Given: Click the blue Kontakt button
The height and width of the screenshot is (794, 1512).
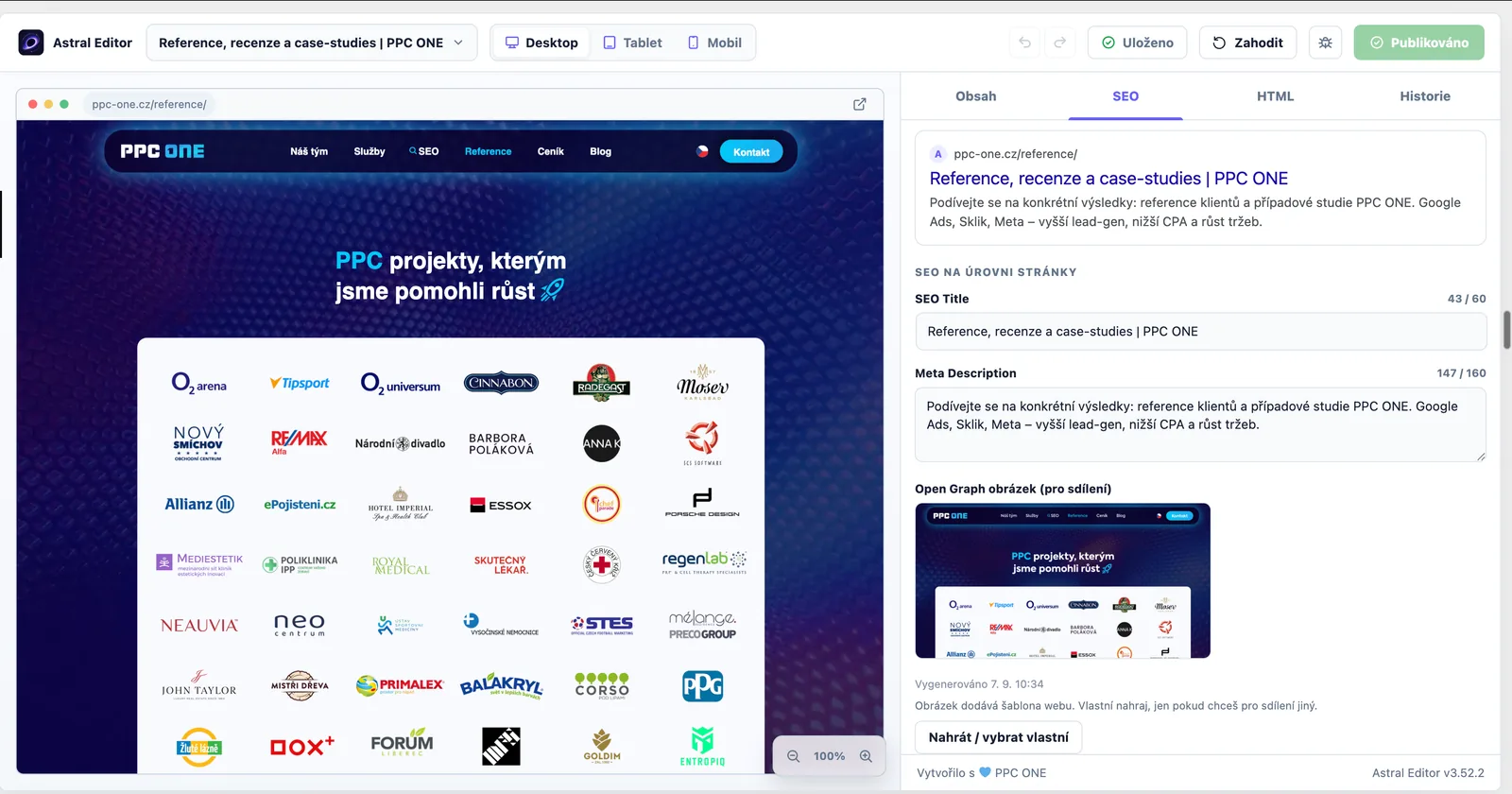Looking at the screenshot, I should tap(751, 152).
